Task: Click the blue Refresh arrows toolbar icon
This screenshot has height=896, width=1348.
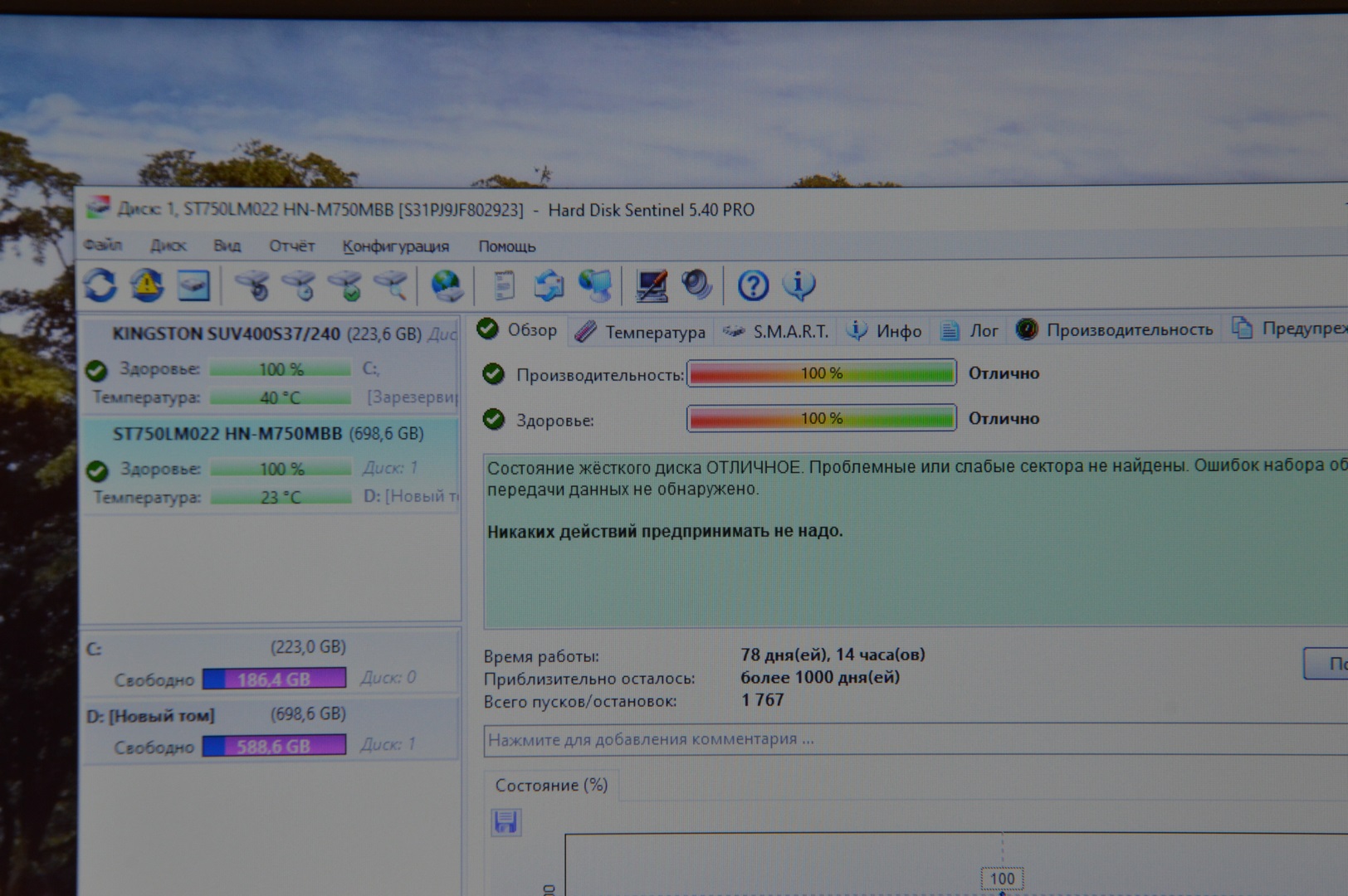Action: (x=100, y=286)
